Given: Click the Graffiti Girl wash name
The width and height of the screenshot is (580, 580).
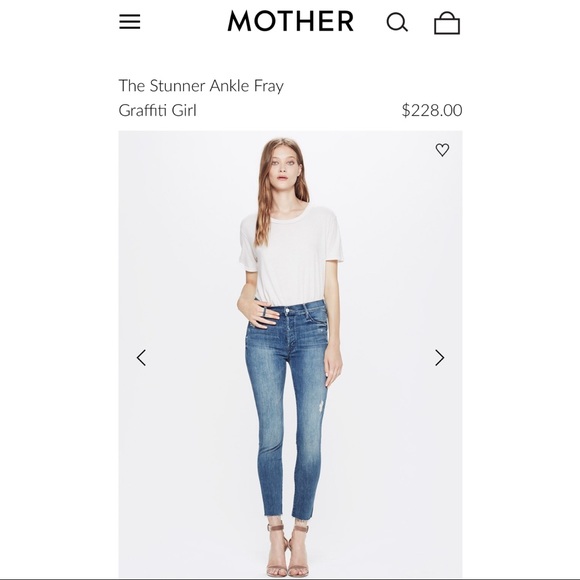Looking at the screenshot, I should [x=158, y=110].
